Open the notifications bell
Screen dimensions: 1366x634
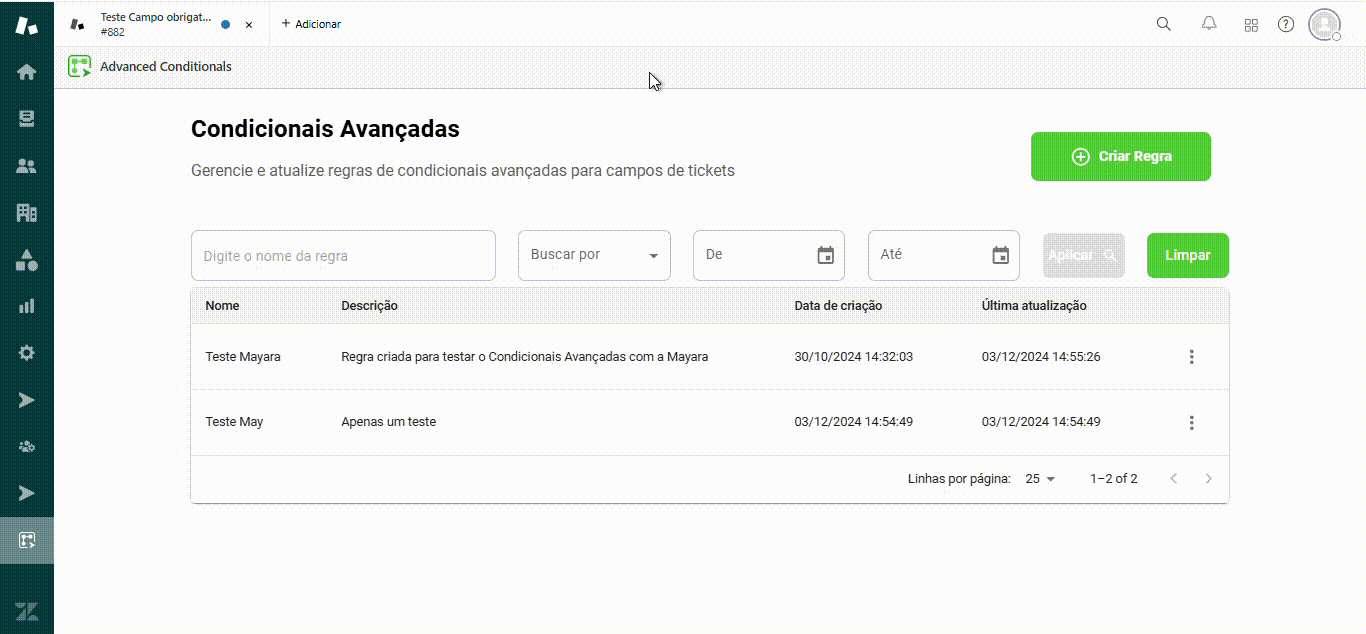tap(1209, 24)
